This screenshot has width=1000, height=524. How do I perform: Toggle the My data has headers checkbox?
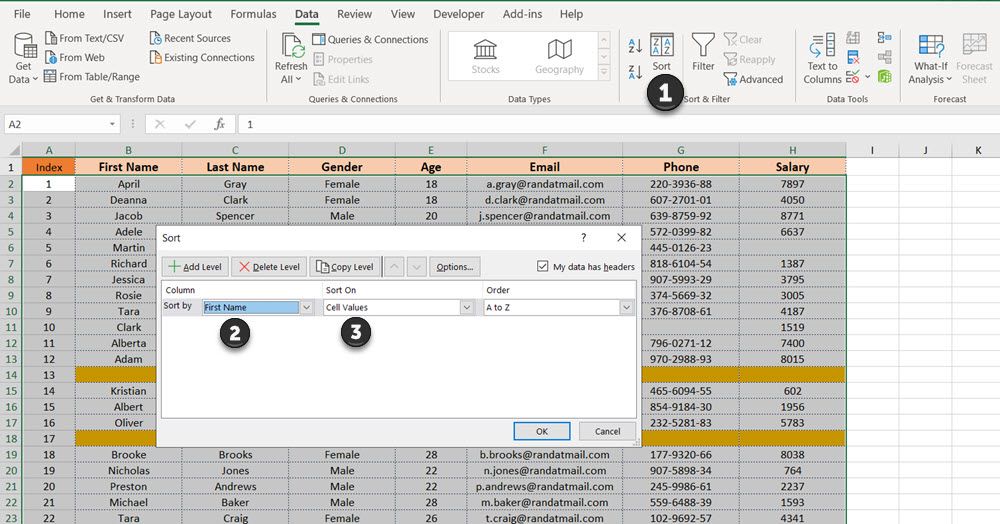click(543, 267)
